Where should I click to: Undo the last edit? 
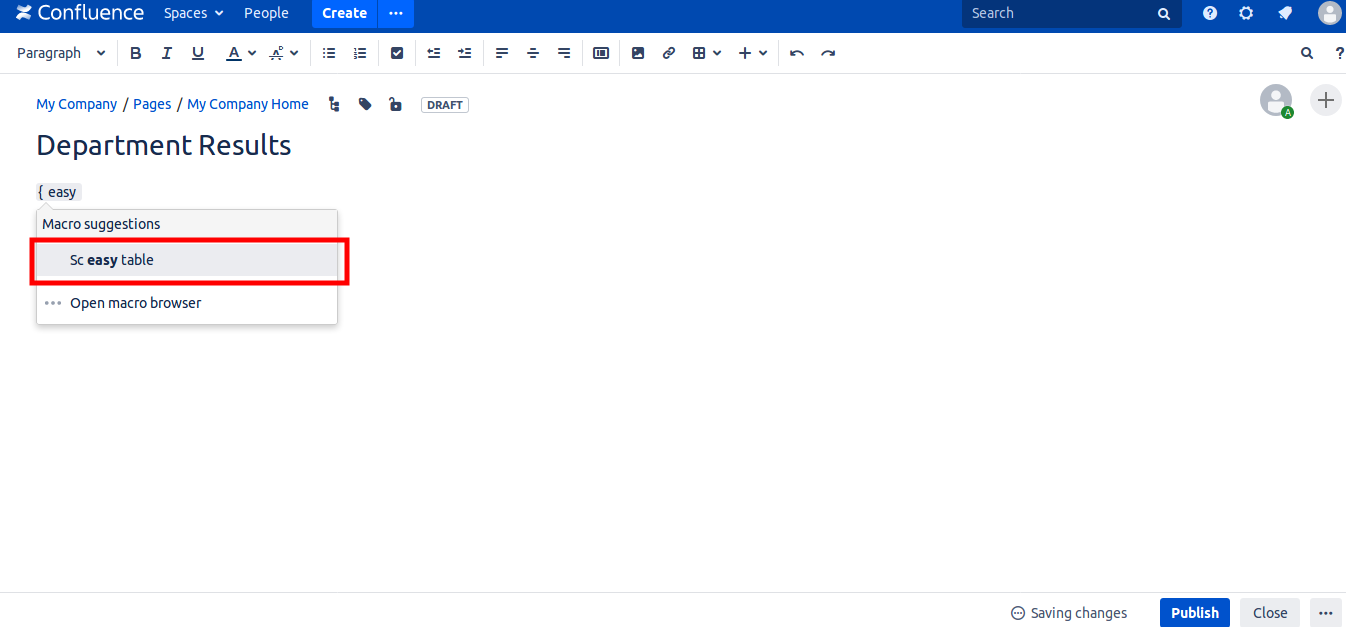[797, 53]
